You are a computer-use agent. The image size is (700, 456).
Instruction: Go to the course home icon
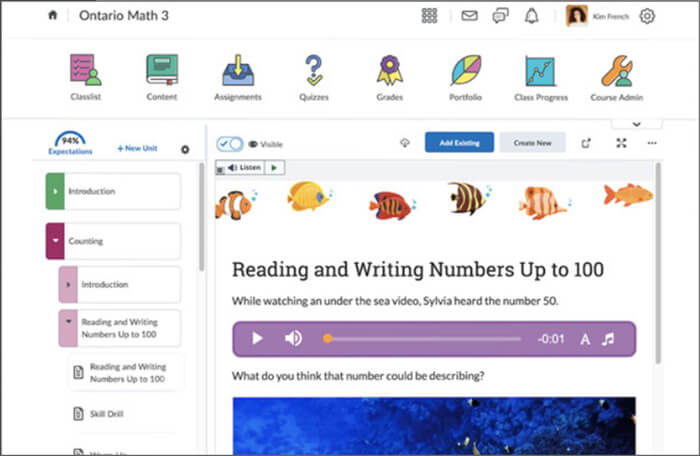(x=52, y=15)
